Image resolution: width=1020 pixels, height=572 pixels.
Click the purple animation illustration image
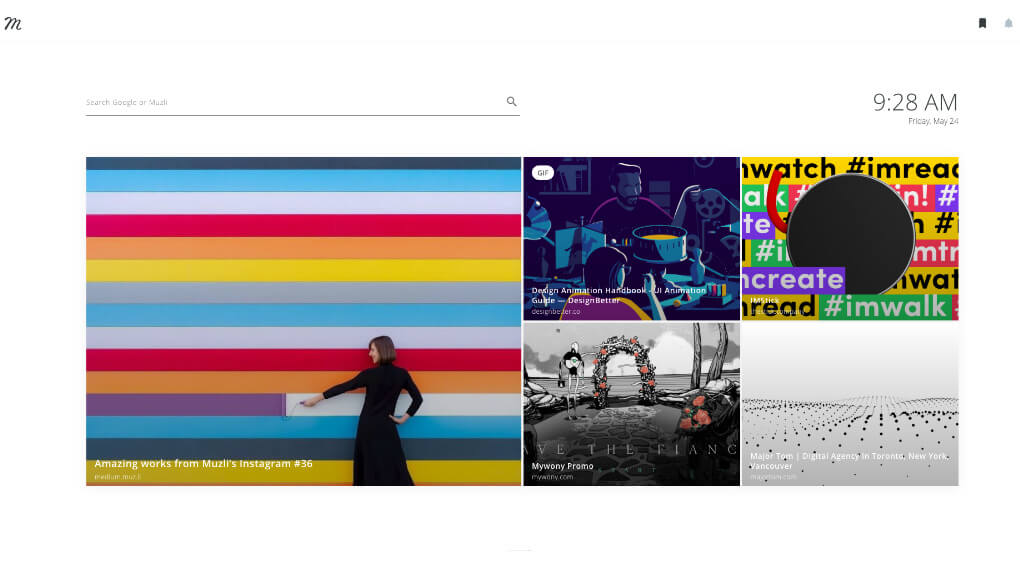point(630,225)
